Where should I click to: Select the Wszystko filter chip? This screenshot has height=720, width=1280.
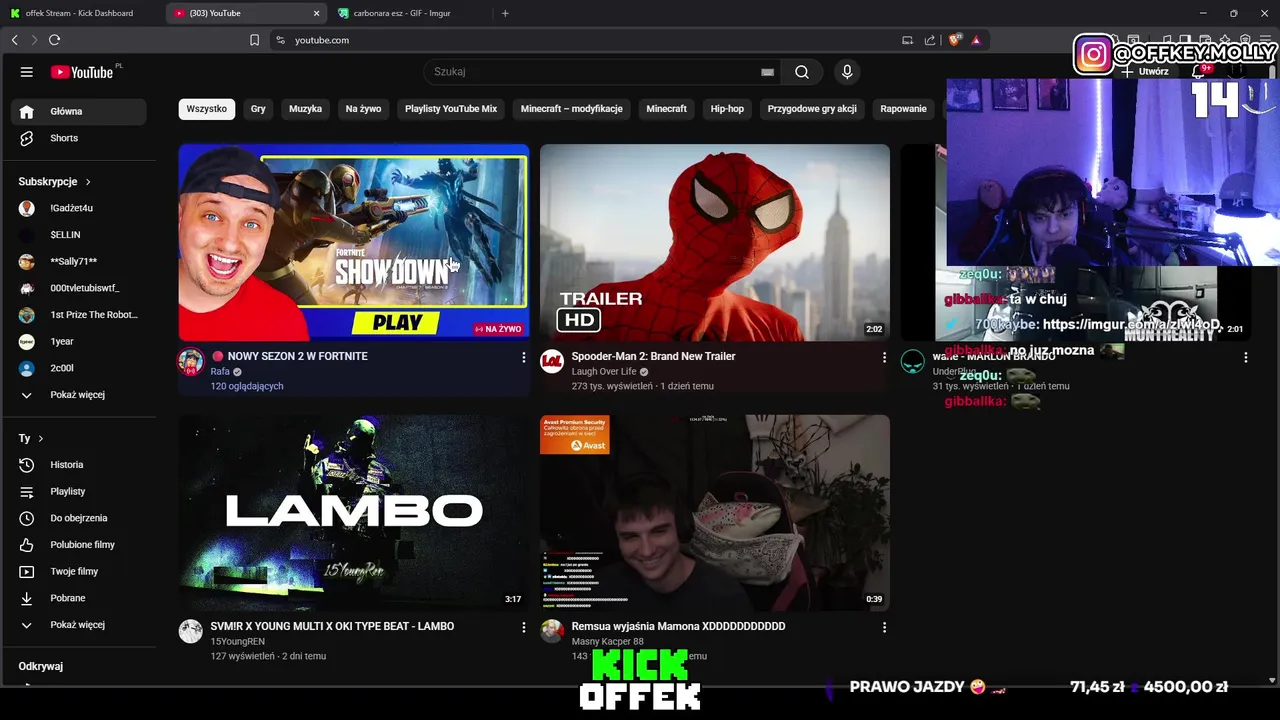pyautogui.click(x=207, y=109)
